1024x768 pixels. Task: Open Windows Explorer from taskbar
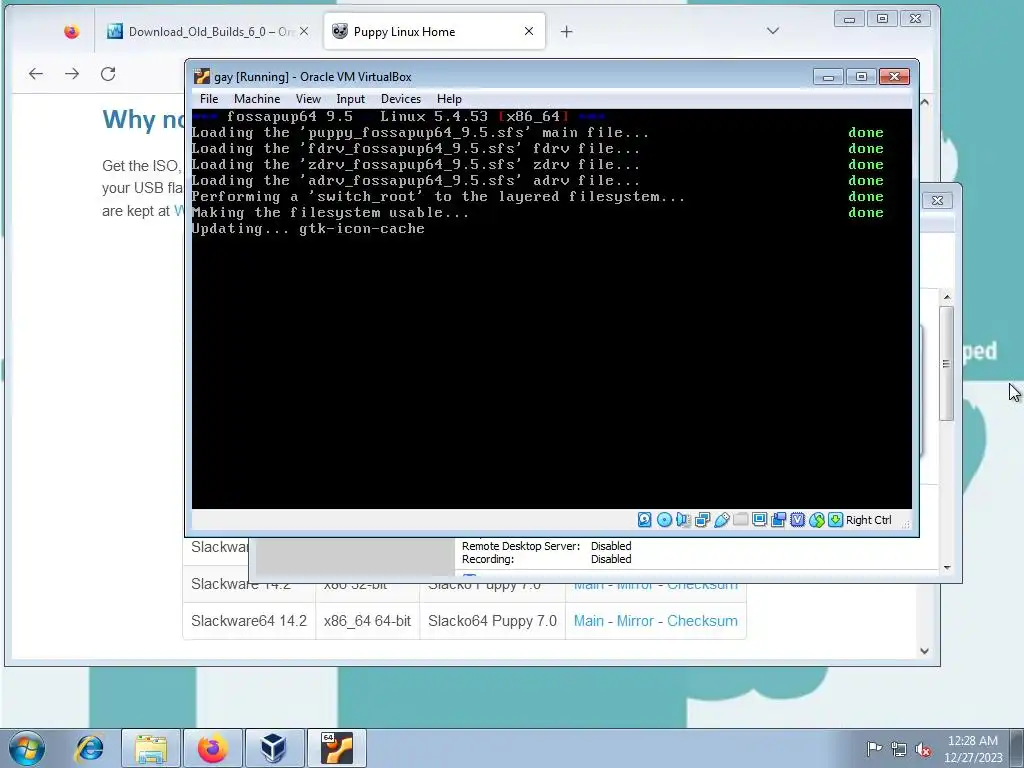[x=151, y=748]
